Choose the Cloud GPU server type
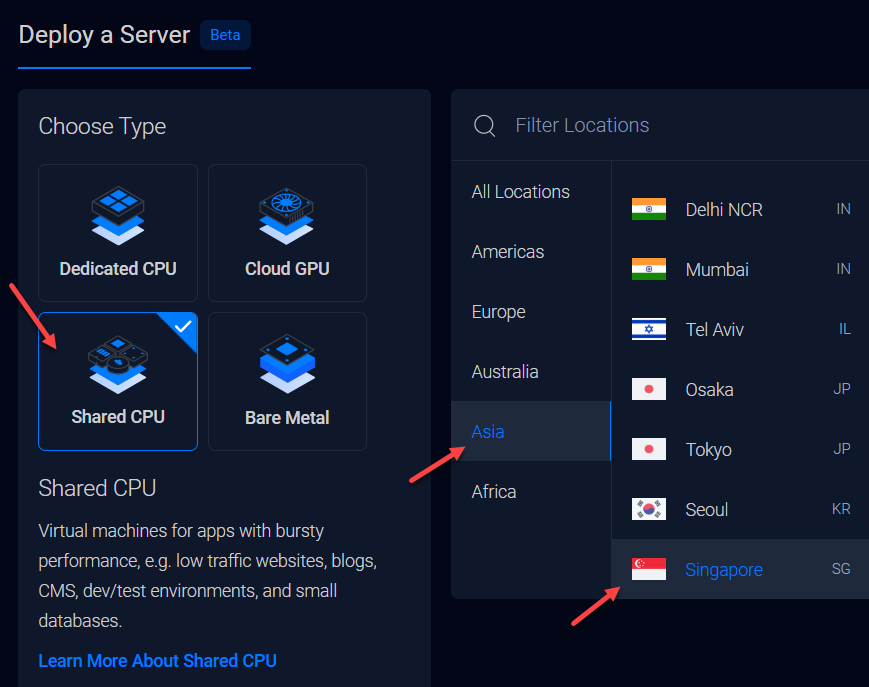The image size is (869, 687). click(287, 232)
